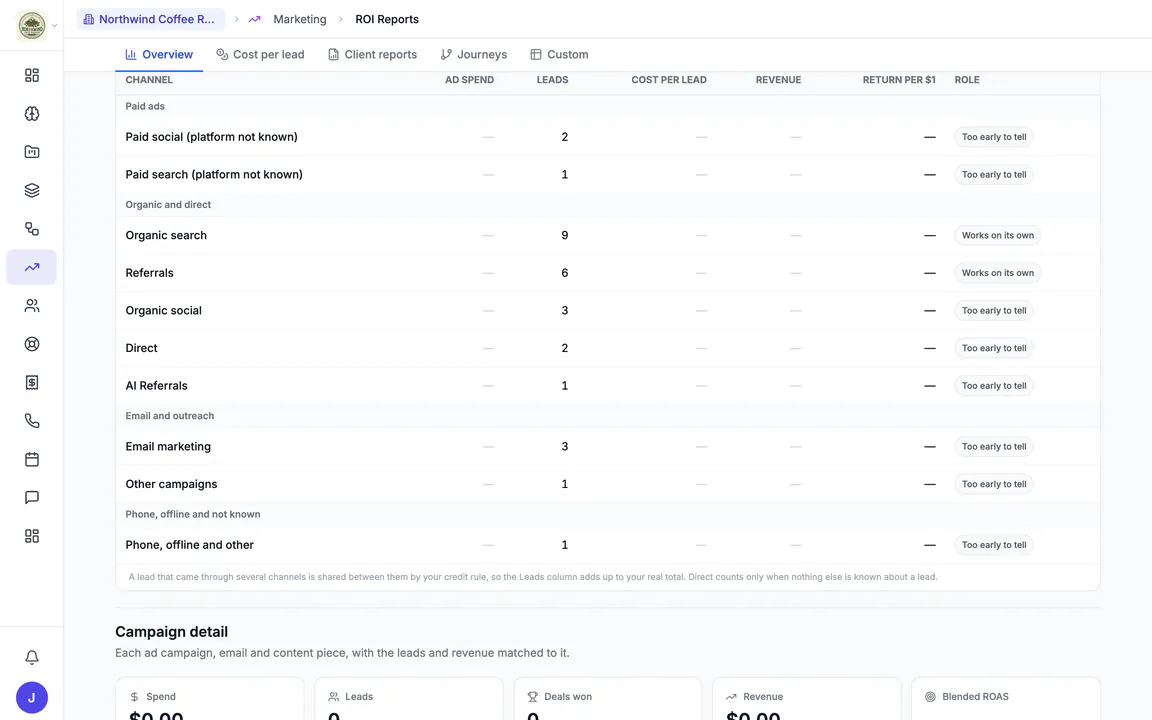1152x720 pixels.
Task: Switch to the Cost per lead tab
Action: tap(260, 54)
